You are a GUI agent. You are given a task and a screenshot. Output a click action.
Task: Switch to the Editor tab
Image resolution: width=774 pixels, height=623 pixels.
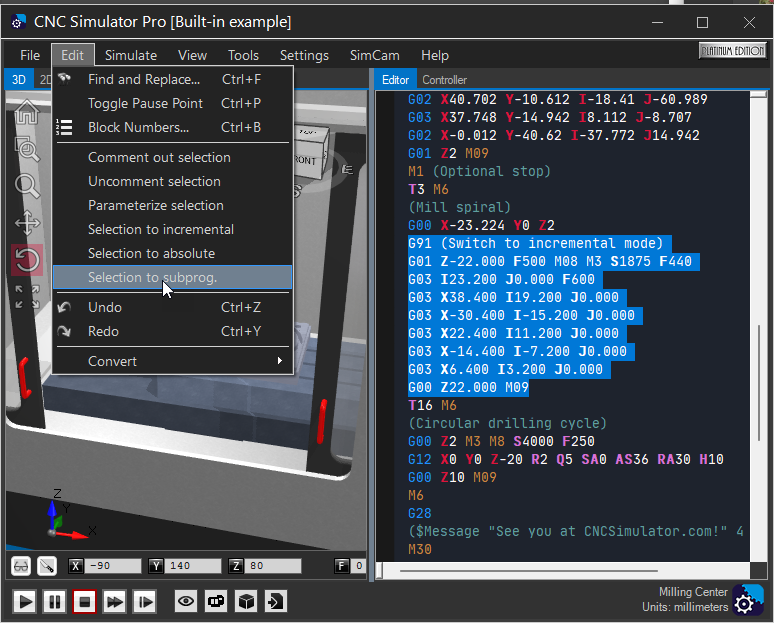click(x=395, y=79)
